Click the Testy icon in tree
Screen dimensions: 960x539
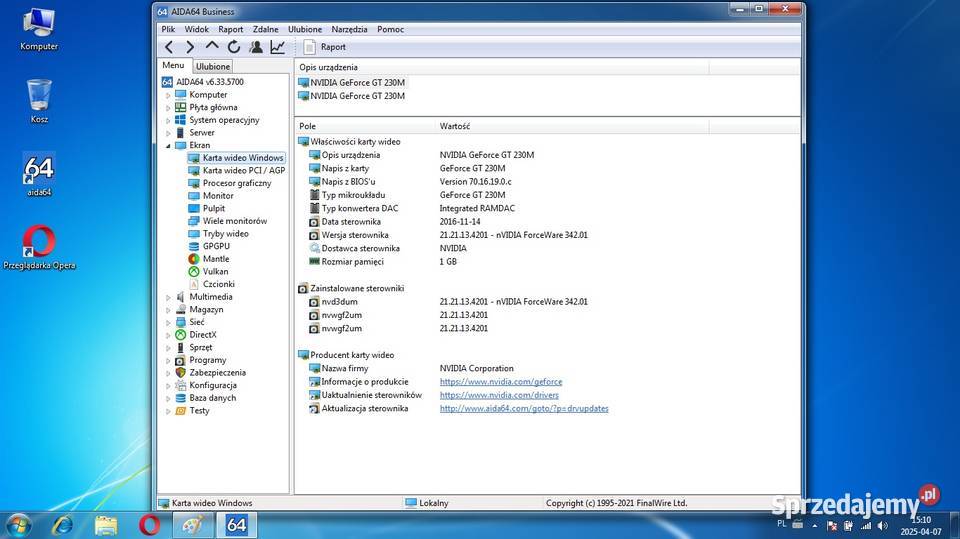tap(180, 410)
